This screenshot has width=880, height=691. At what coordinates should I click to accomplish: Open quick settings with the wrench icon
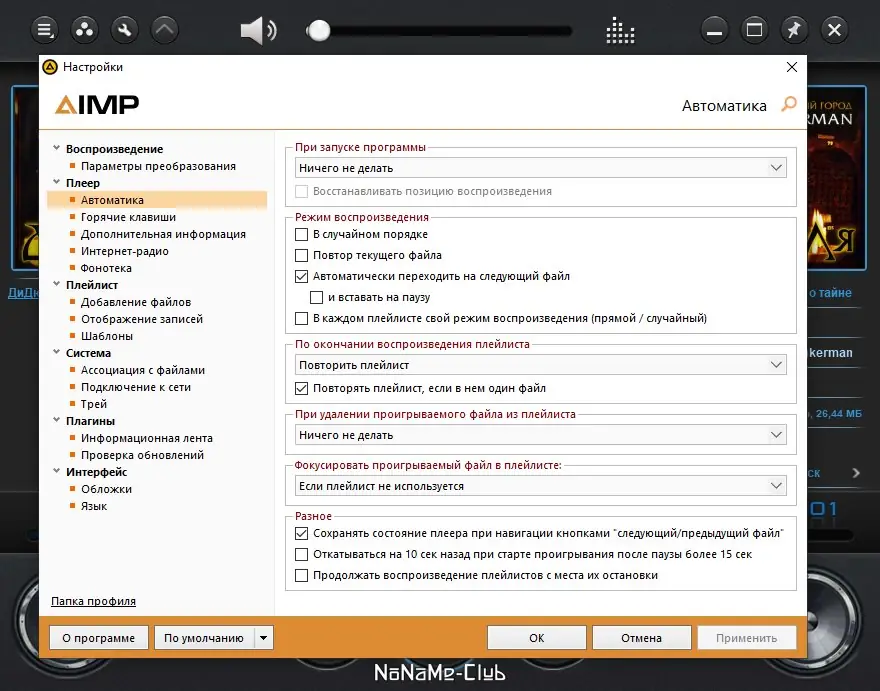tap(124, 29)
